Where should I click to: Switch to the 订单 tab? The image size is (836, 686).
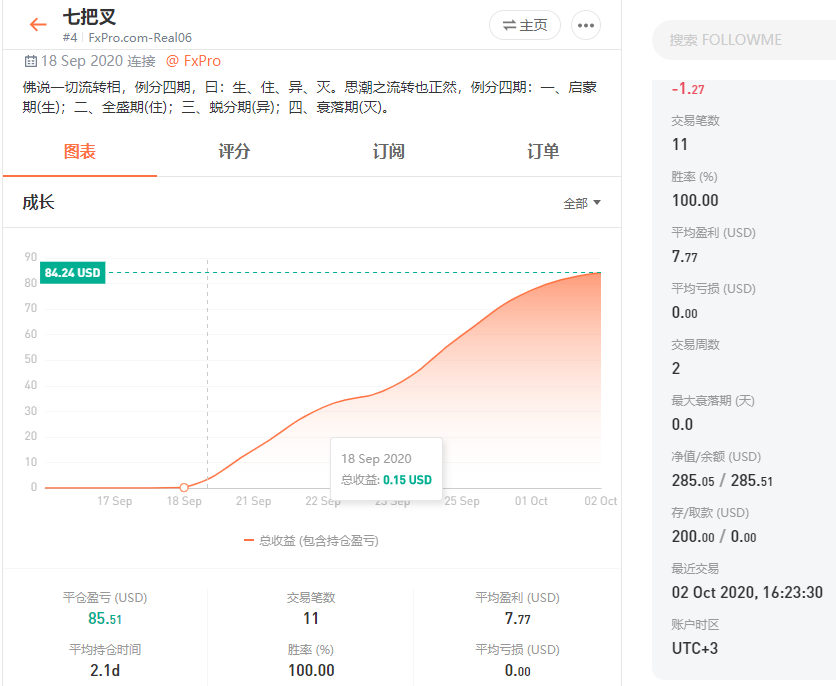click(543, 151)
